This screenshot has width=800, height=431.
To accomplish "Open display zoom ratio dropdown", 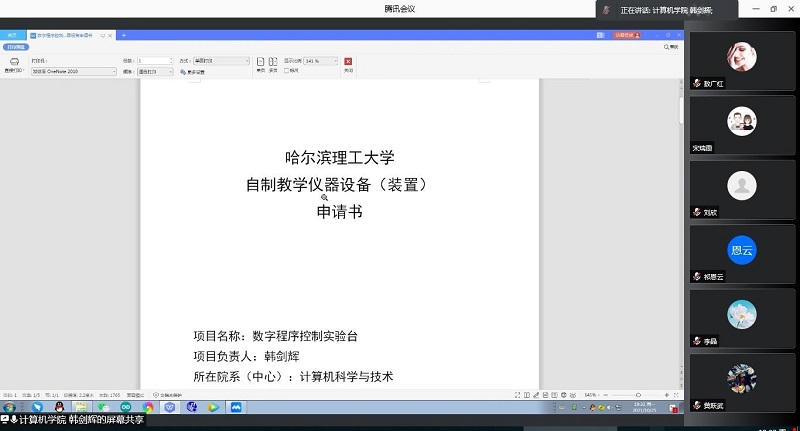I will coord(320,61).
